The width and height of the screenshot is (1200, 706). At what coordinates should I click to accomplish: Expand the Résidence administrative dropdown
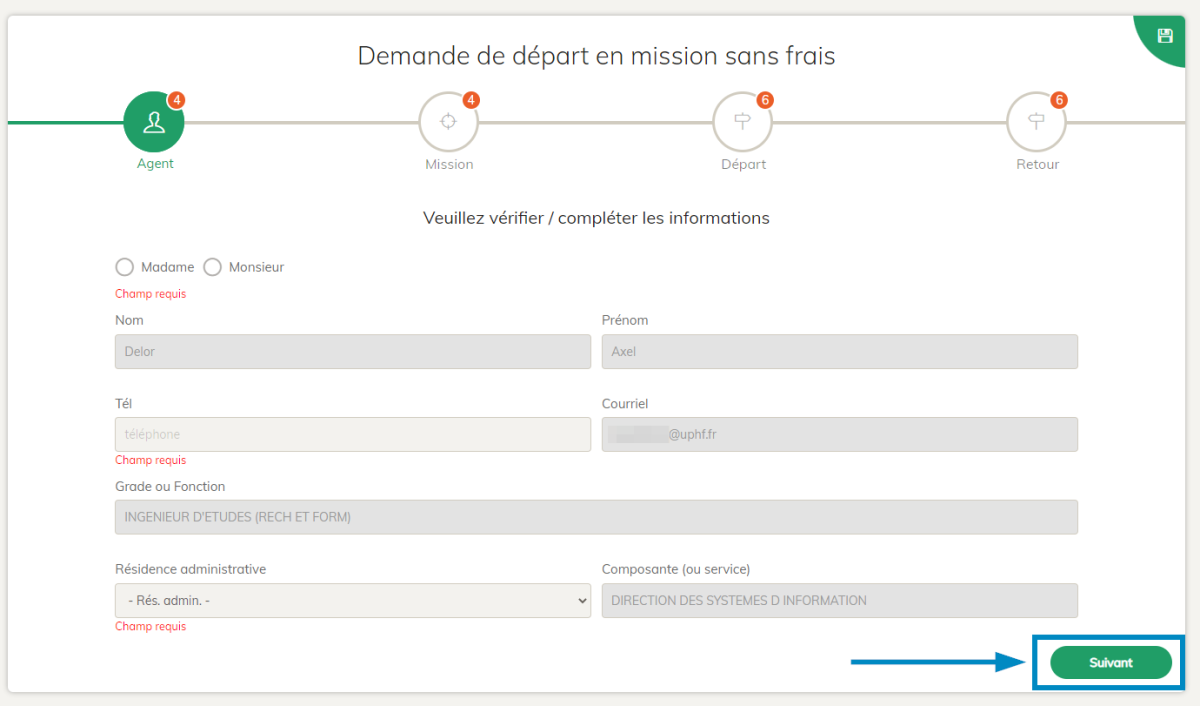[x=353, y=601]
